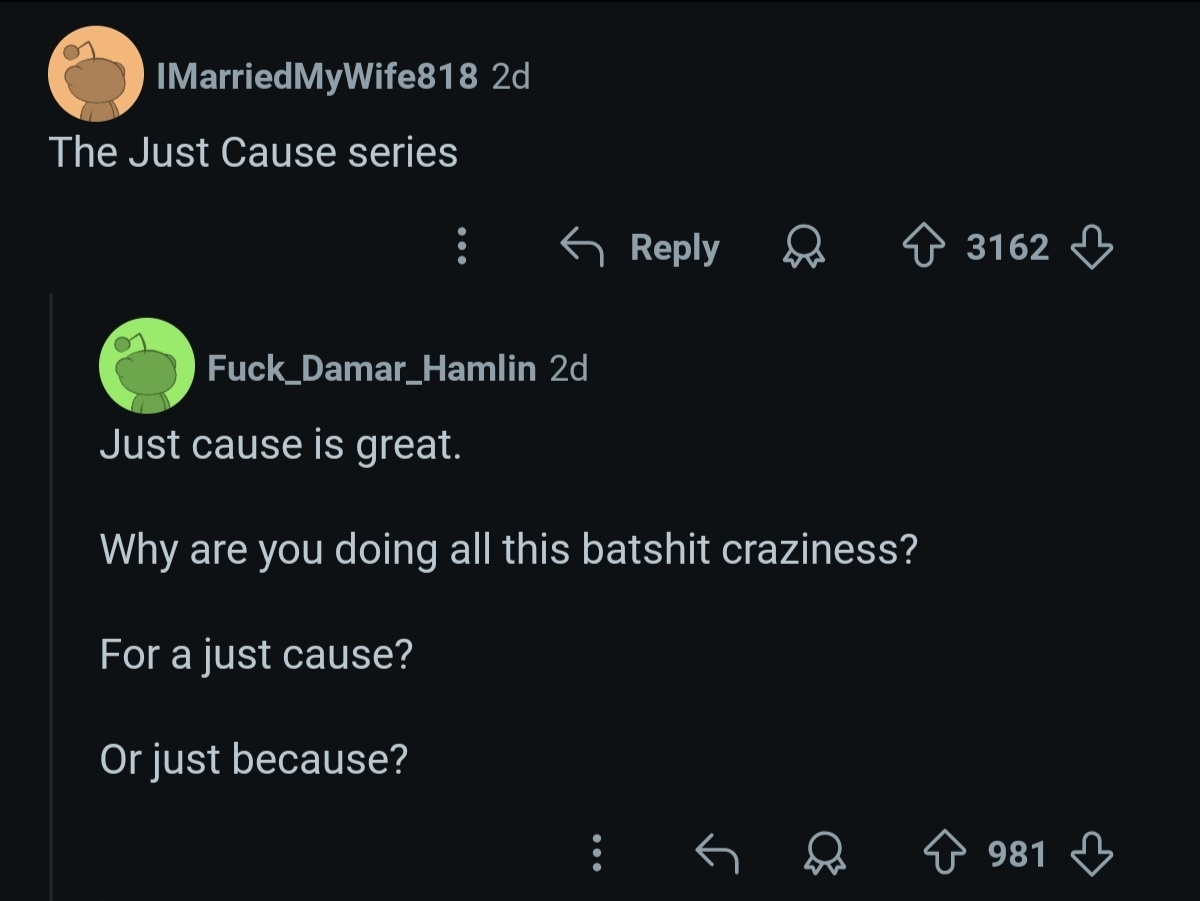Open the green avatar of Fuck_Damar_Hamlin
Viewport: 1200px width, 901px height.
[147, 366]
